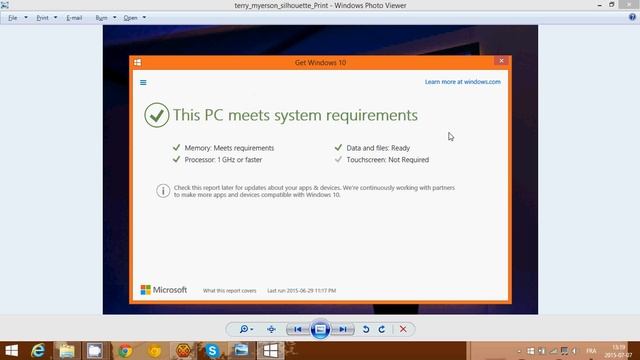Screen dimensions: 640x360
Task: Expand the Open dropdown arrow
Action: 144,18
